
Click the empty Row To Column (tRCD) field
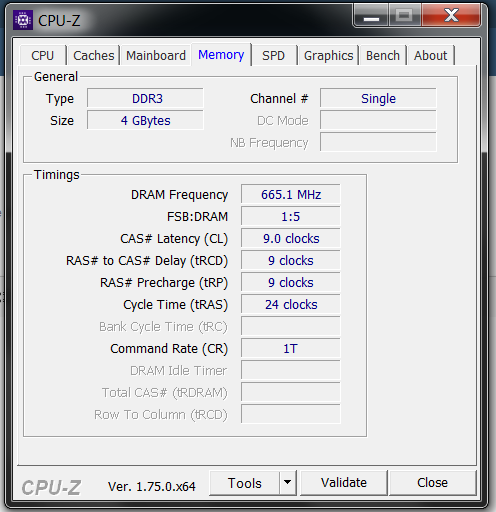point(291,414)
